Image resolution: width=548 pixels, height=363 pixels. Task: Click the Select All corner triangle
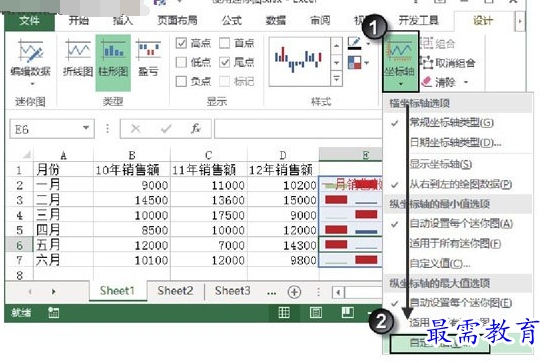(26, 154)
